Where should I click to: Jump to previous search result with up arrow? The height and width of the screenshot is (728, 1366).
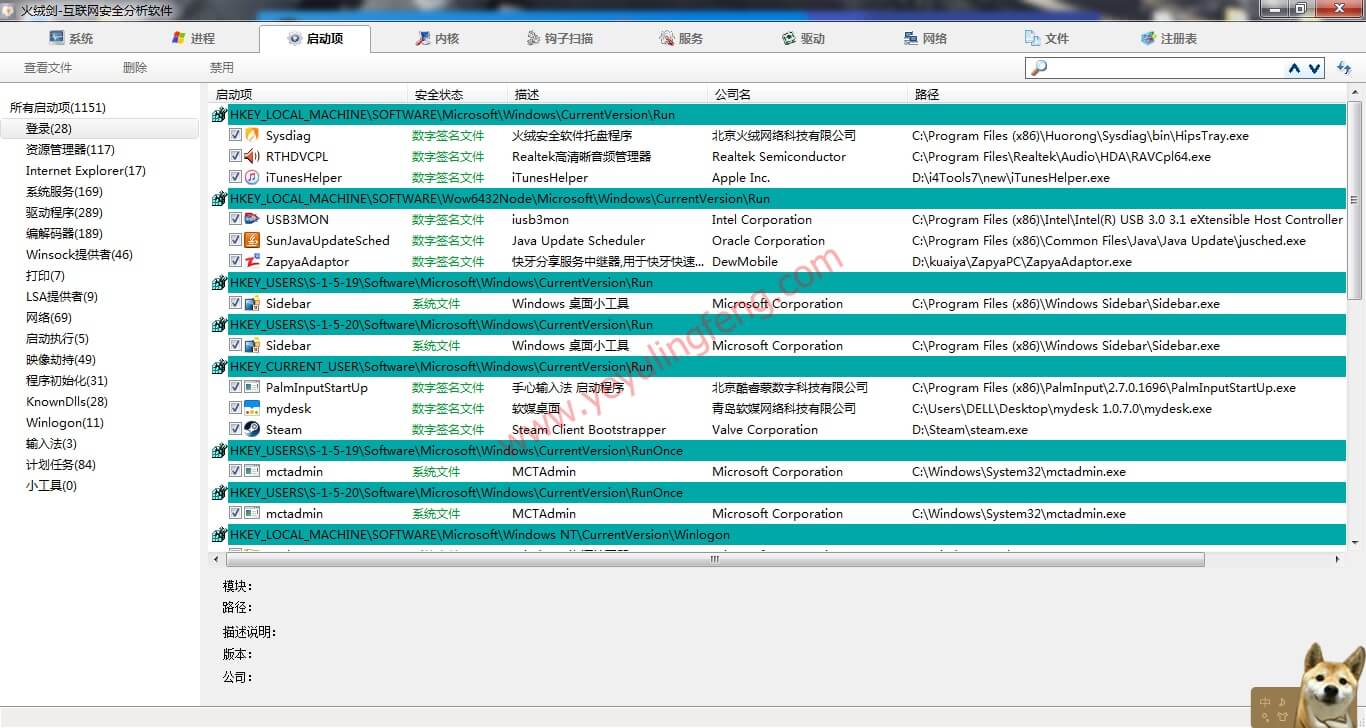pos(1294,68)
